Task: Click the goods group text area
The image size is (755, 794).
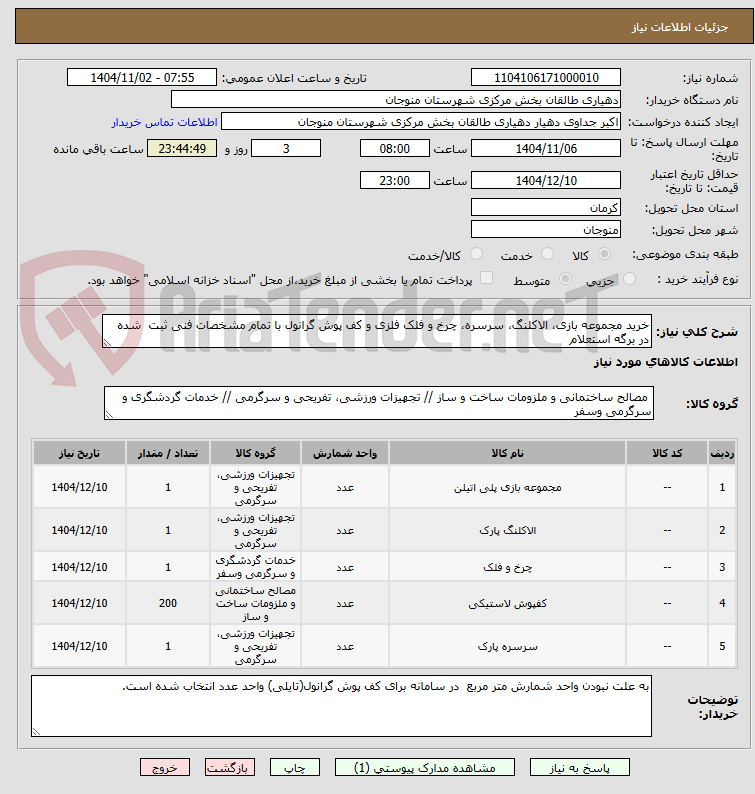Action: (x=379, y=403)
